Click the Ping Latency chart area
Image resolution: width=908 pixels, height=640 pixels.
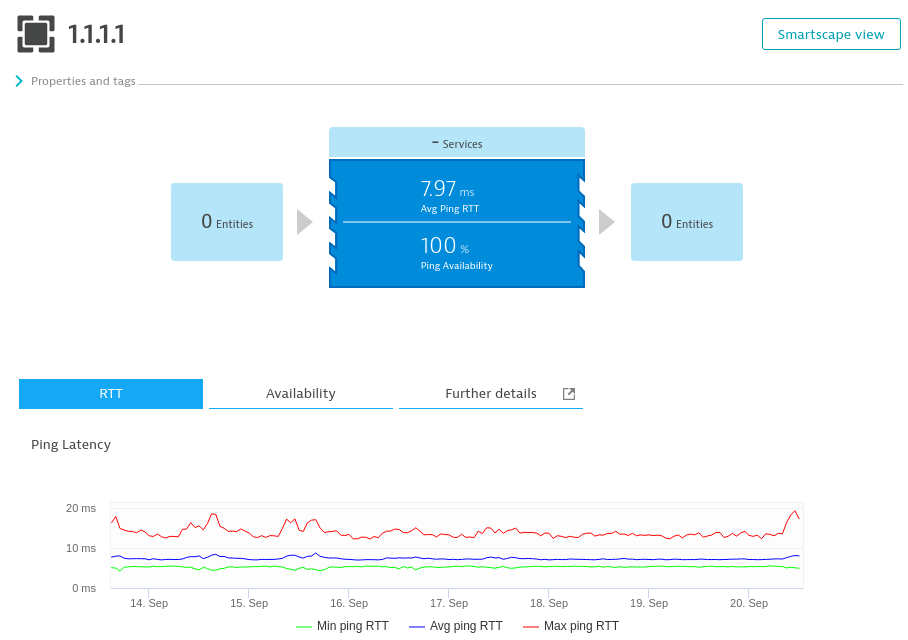coord(455,545)
